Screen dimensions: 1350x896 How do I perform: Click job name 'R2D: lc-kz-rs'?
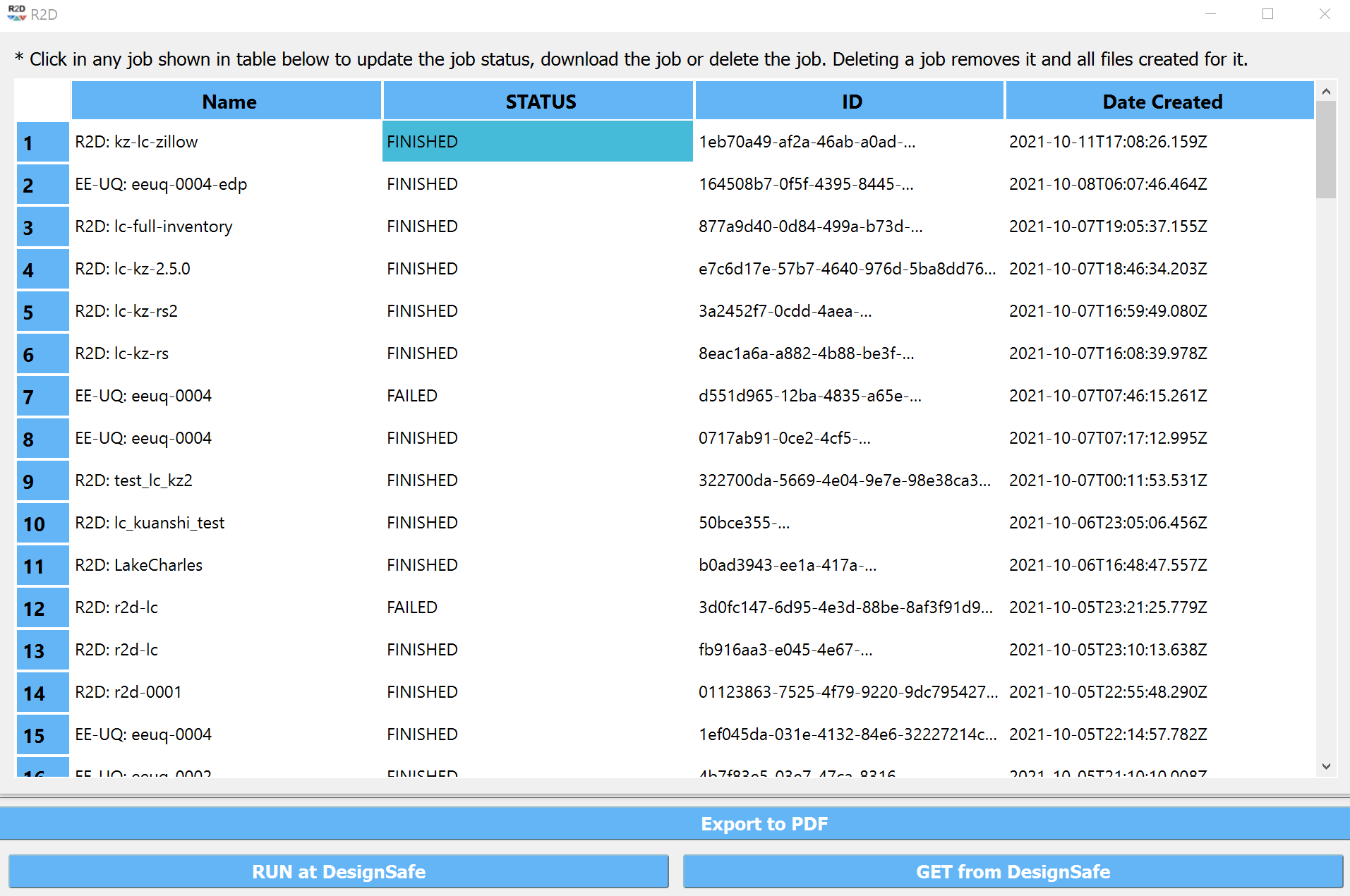122,353
